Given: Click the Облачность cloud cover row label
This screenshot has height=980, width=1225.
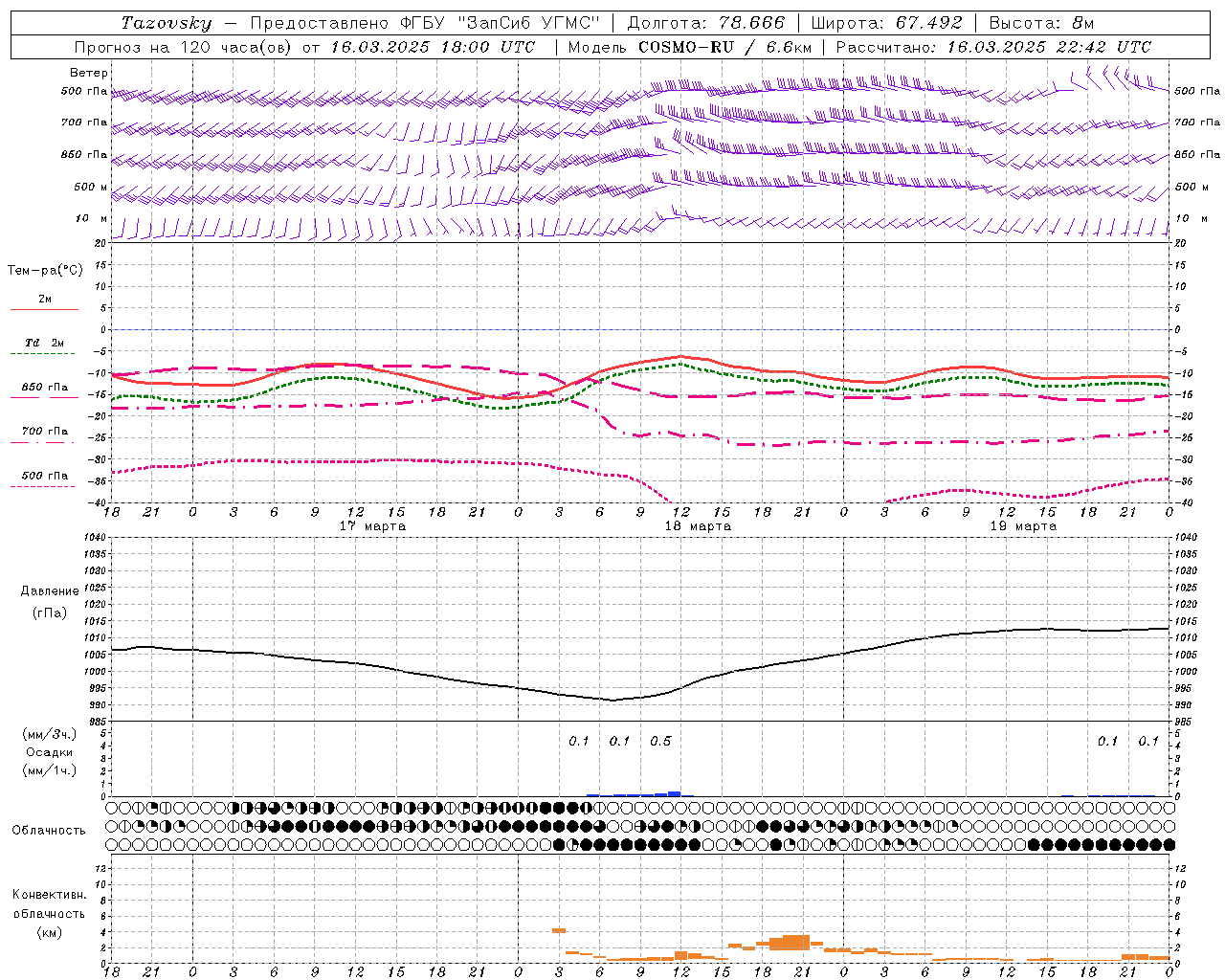Looking at the screenshot, I should click(49, 830).
